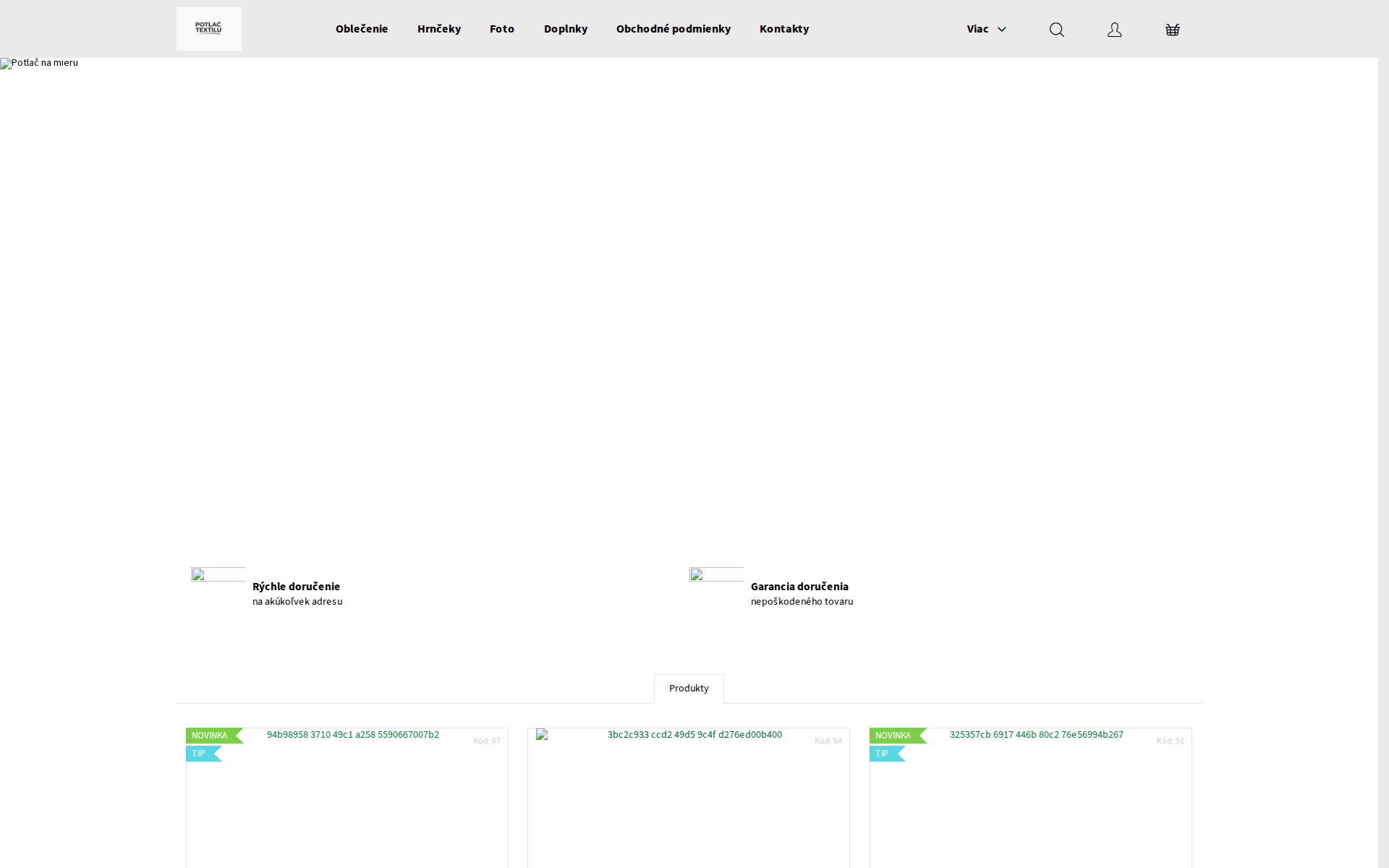Go to the Foto category
The width and height of the screenshot is (1389, 868).
point(501,29)
